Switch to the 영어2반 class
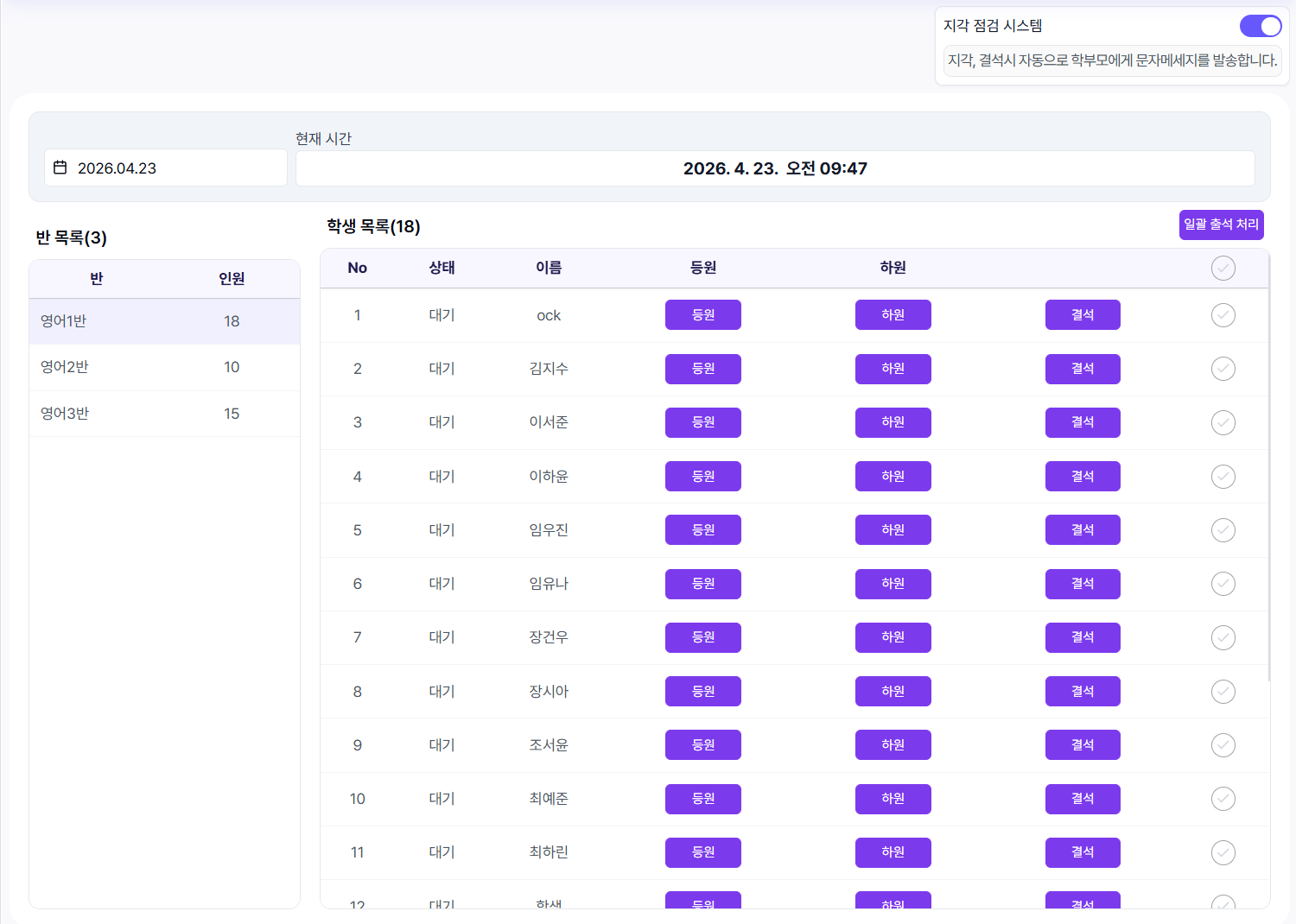Image resolution: width=1296 pixels, height=924 pixels. pyautogui.click(x=164, y=367)
